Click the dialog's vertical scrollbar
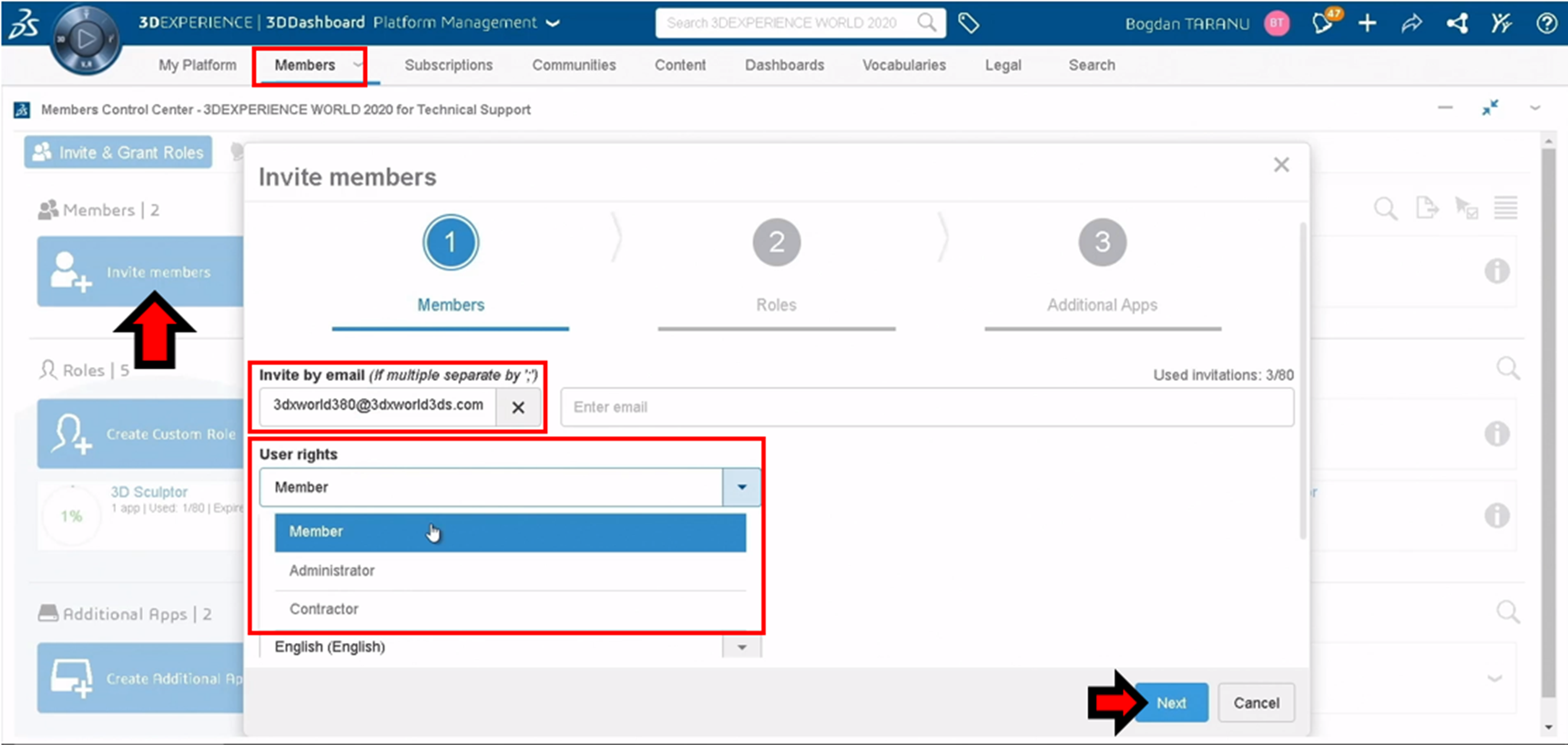 click(x=1303, y=383)
